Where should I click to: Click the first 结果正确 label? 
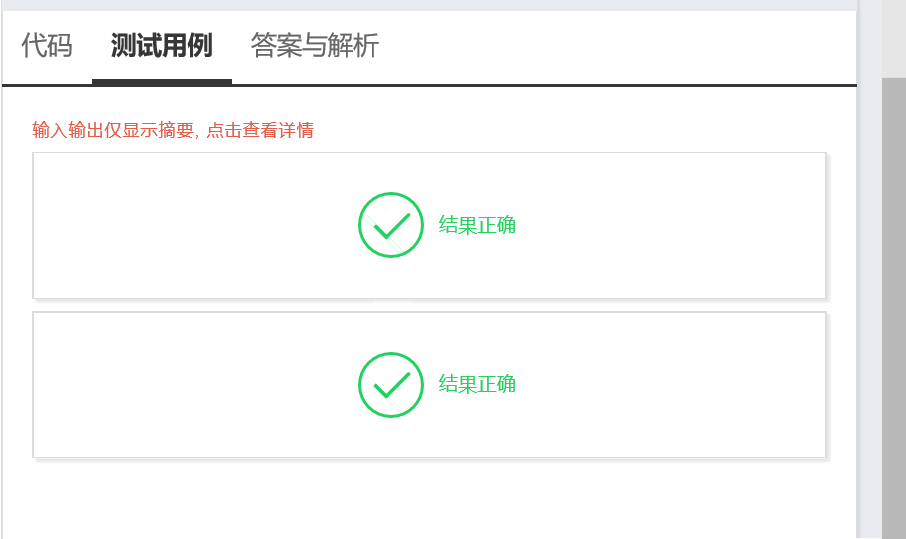click(477, 225)
